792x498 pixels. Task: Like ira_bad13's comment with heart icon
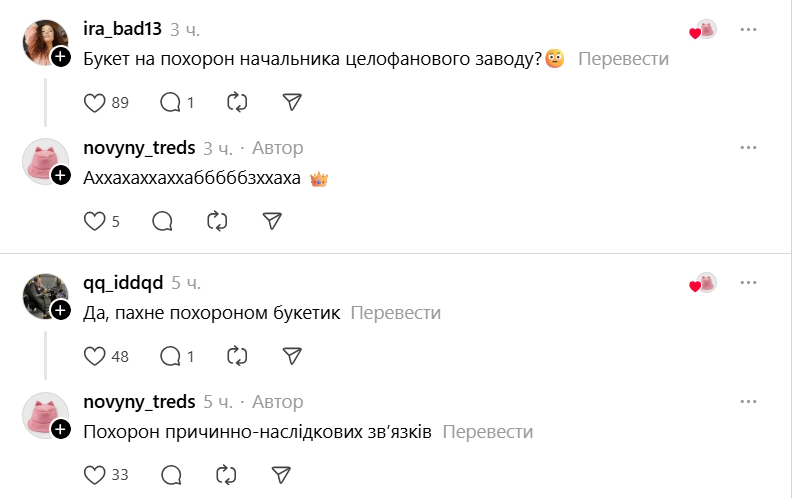click(x=94, y=102)
